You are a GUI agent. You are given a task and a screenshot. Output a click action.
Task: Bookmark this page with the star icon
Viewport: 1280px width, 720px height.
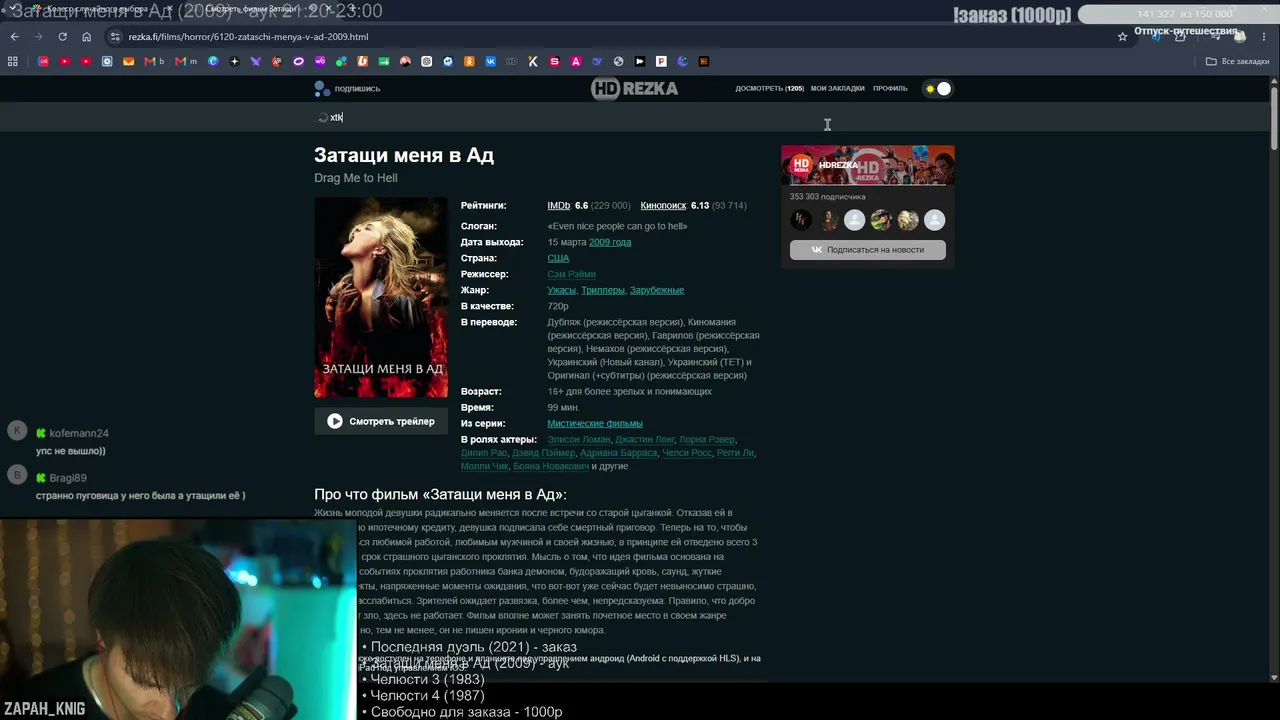pos(1122,37)
